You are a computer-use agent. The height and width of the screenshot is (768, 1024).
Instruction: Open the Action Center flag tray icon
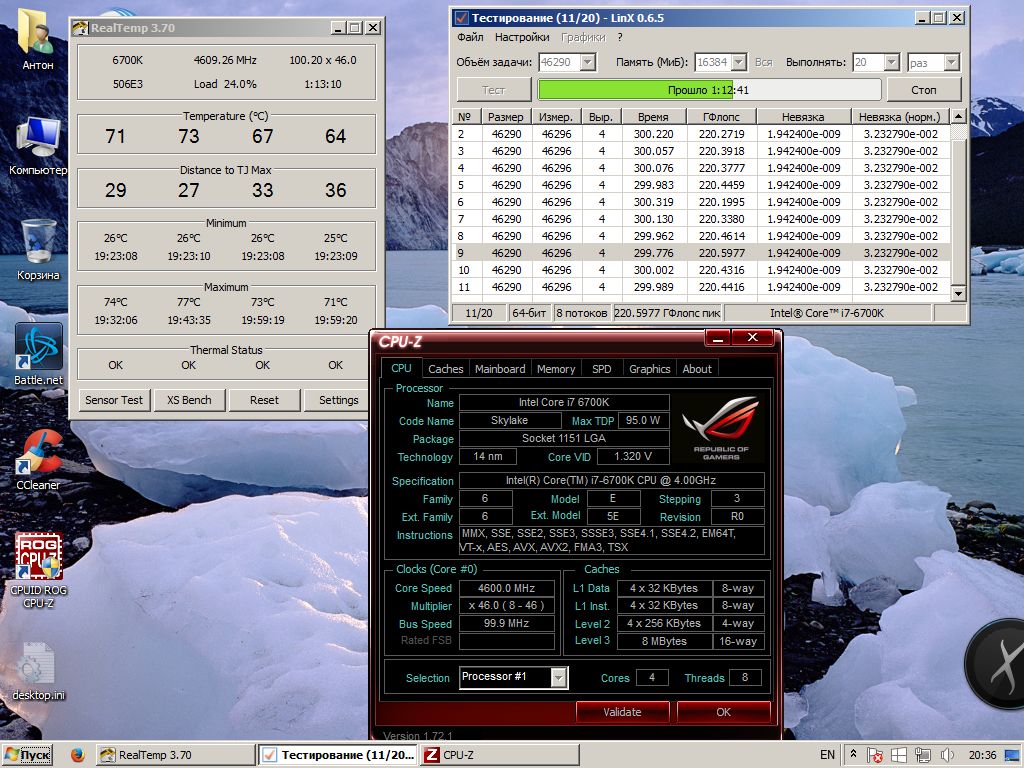click(874, 755)
